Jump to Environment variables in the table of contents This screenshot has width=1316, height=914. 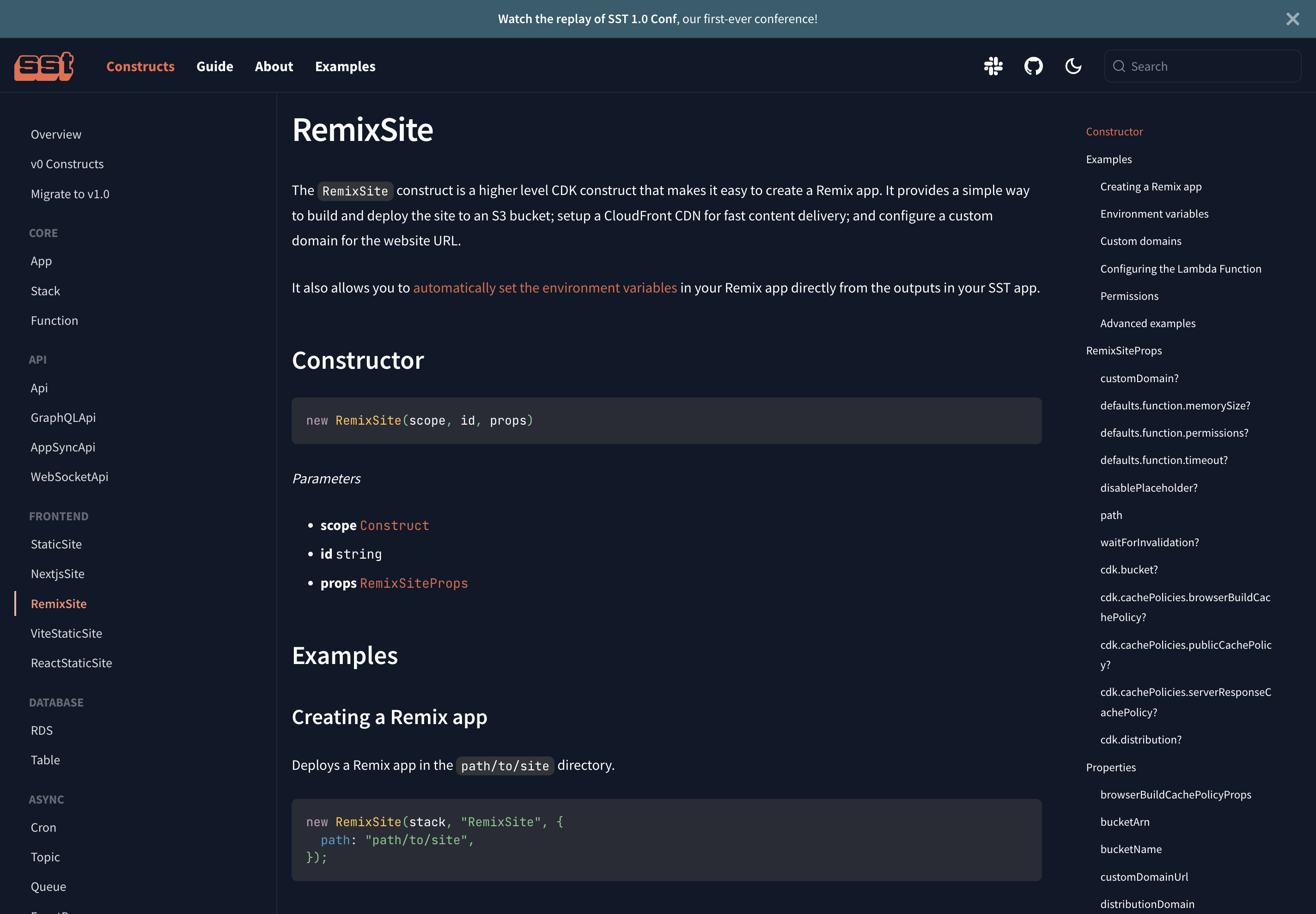pos(1154,213)
